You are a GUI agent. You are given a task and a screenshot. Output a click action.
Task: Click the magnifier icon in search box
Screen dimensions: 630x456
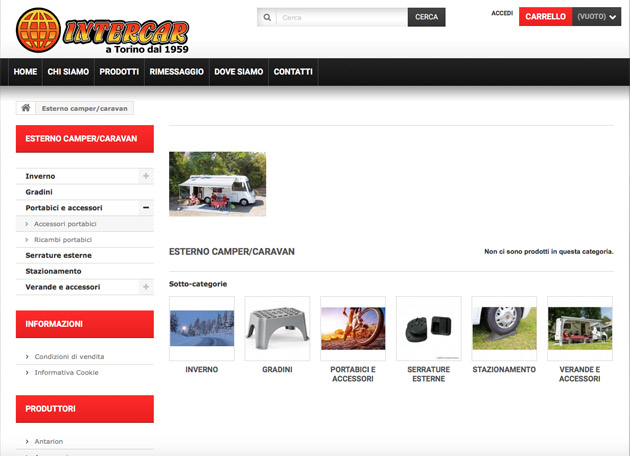tap(267, 17)
